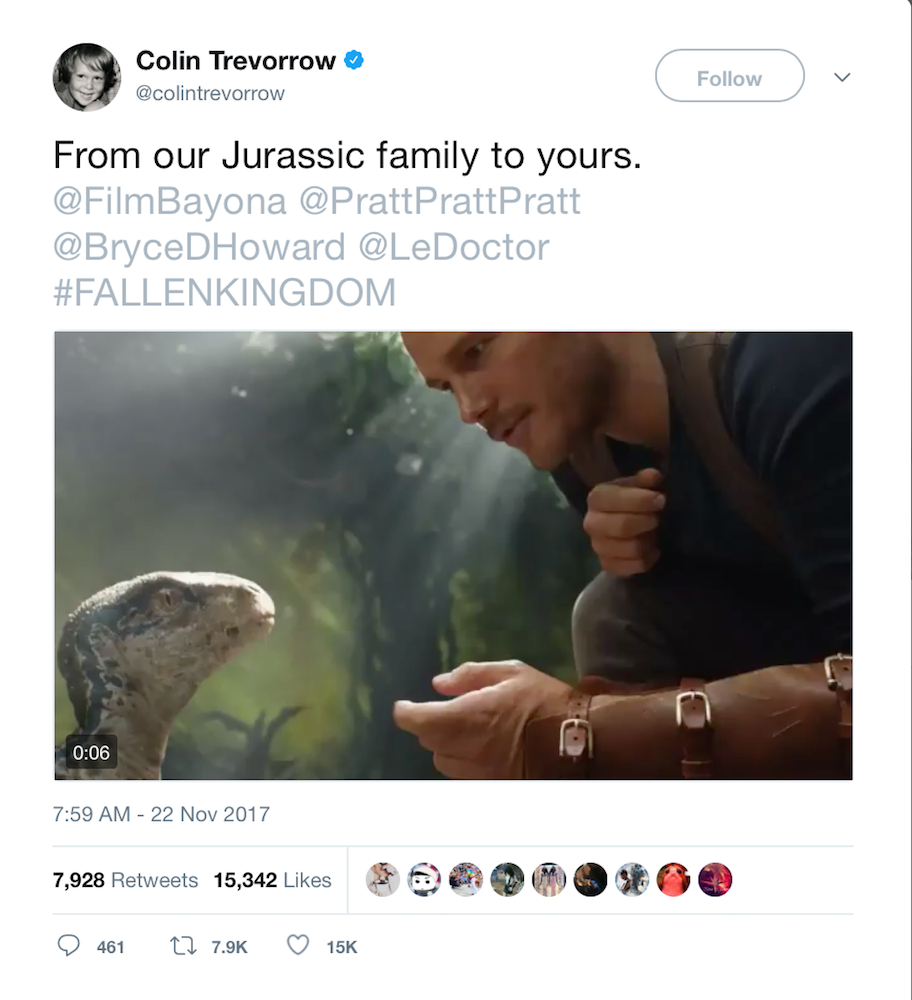
Task: Click the retweet arrows icon
Action: point(184,945)
